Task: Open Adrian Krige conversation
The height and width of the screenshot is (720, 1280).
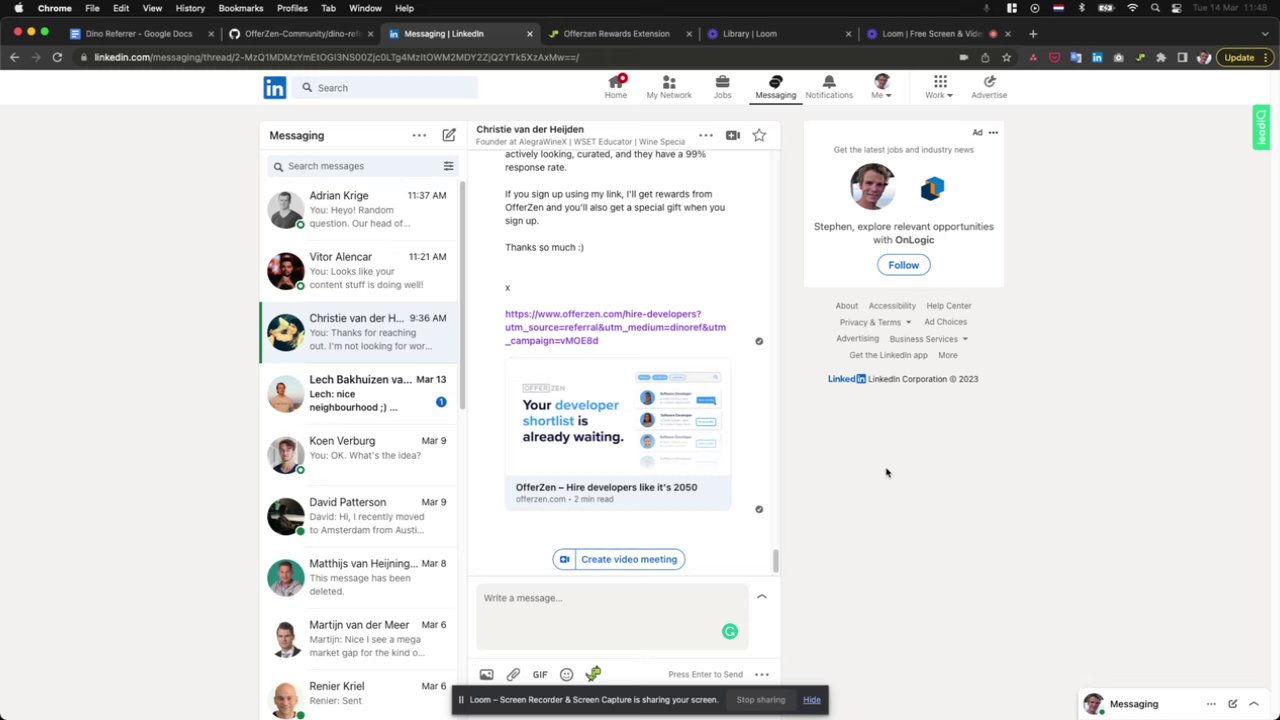Action: pyautogui.click(x=359, y=210)
